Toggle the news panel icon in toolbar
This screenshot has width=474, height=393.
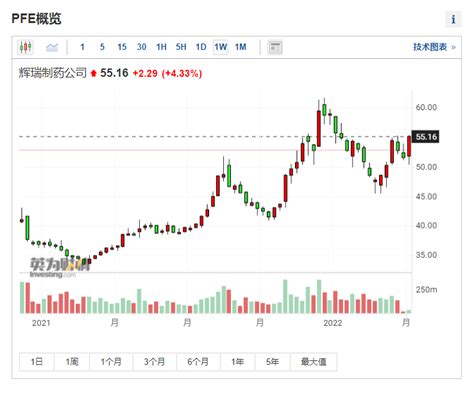click(275, 47)
